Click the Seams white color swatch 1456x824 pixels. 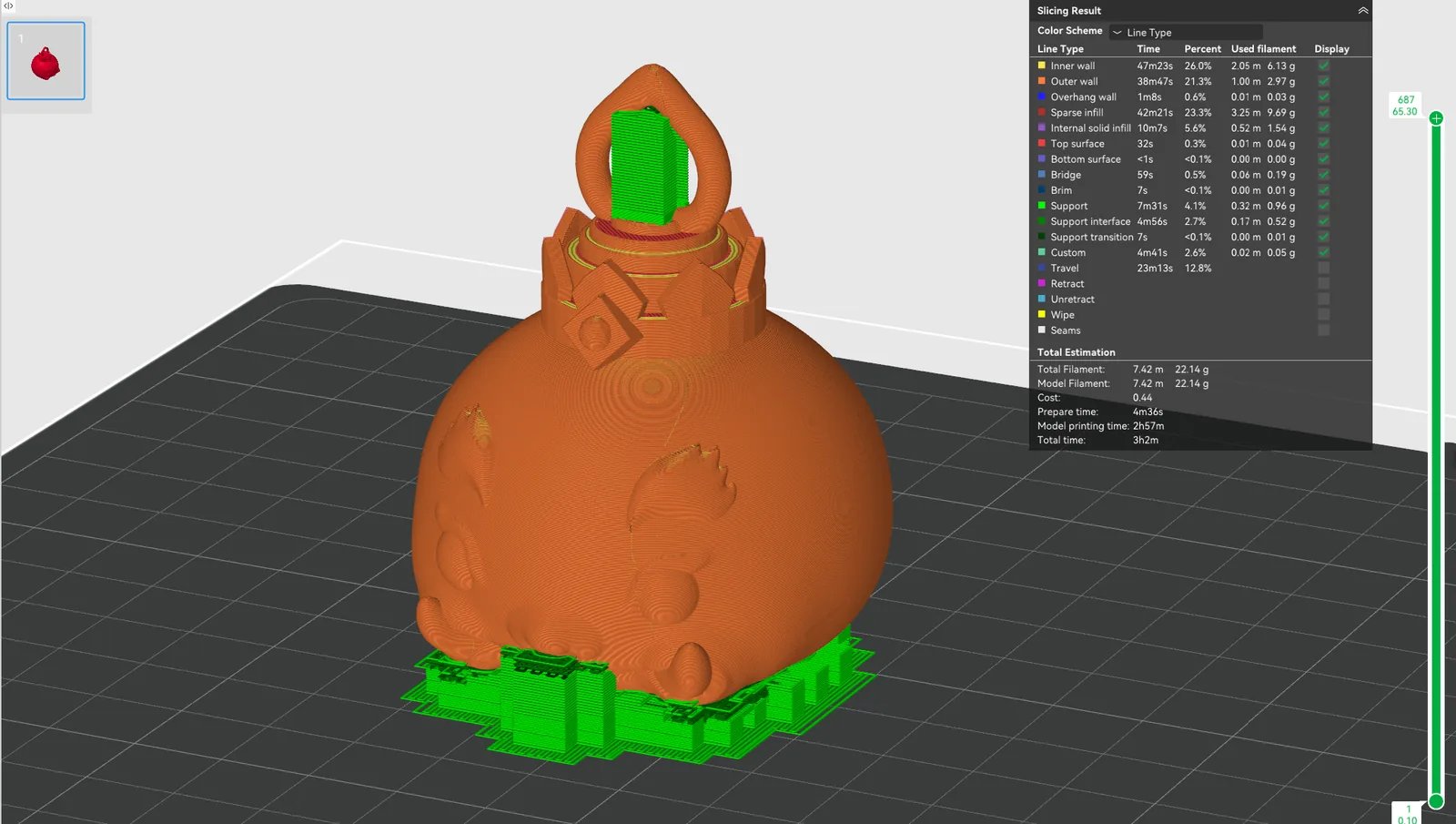click(1042, 330)
